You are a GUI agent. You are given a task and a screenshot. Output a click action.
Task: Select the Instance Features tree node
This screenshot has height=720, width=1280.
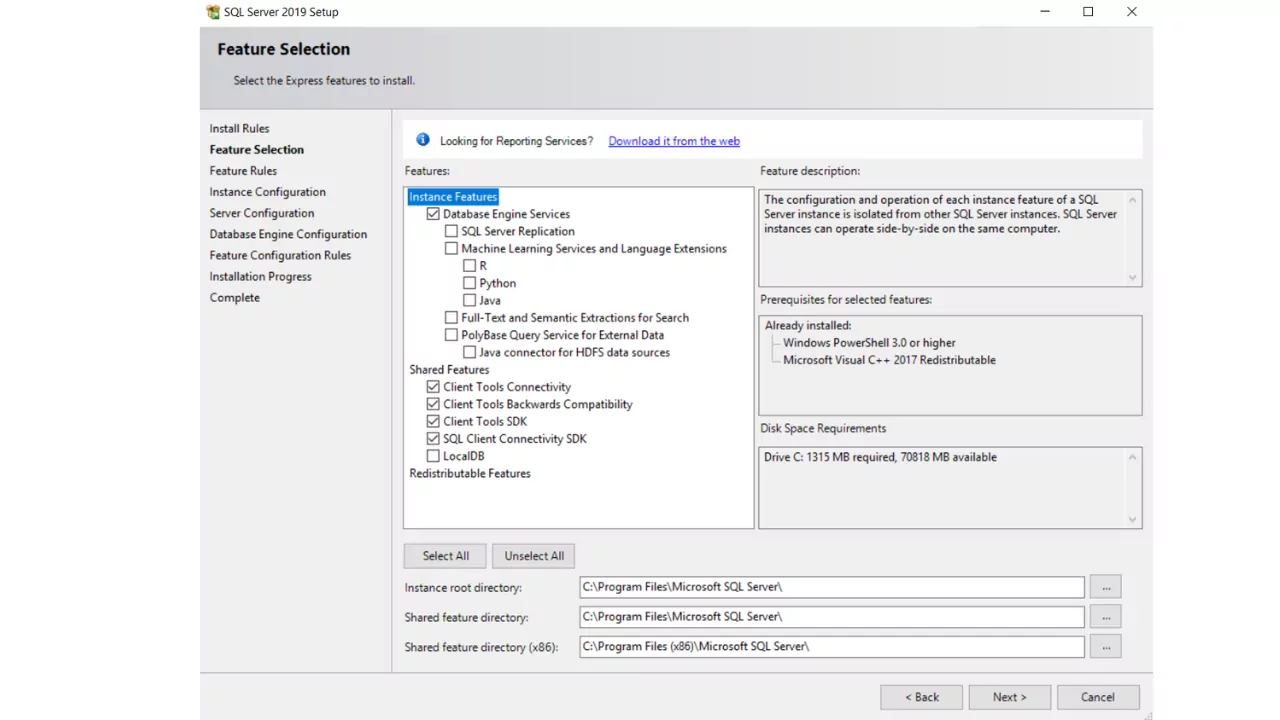tap(453, 197)
